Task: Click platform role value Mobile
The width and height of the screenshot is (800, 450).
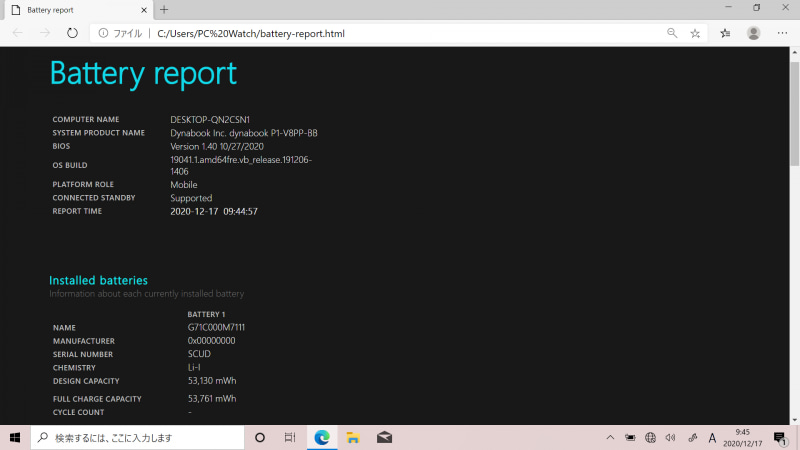Action: pyautogui.click(x=184, y=185)
